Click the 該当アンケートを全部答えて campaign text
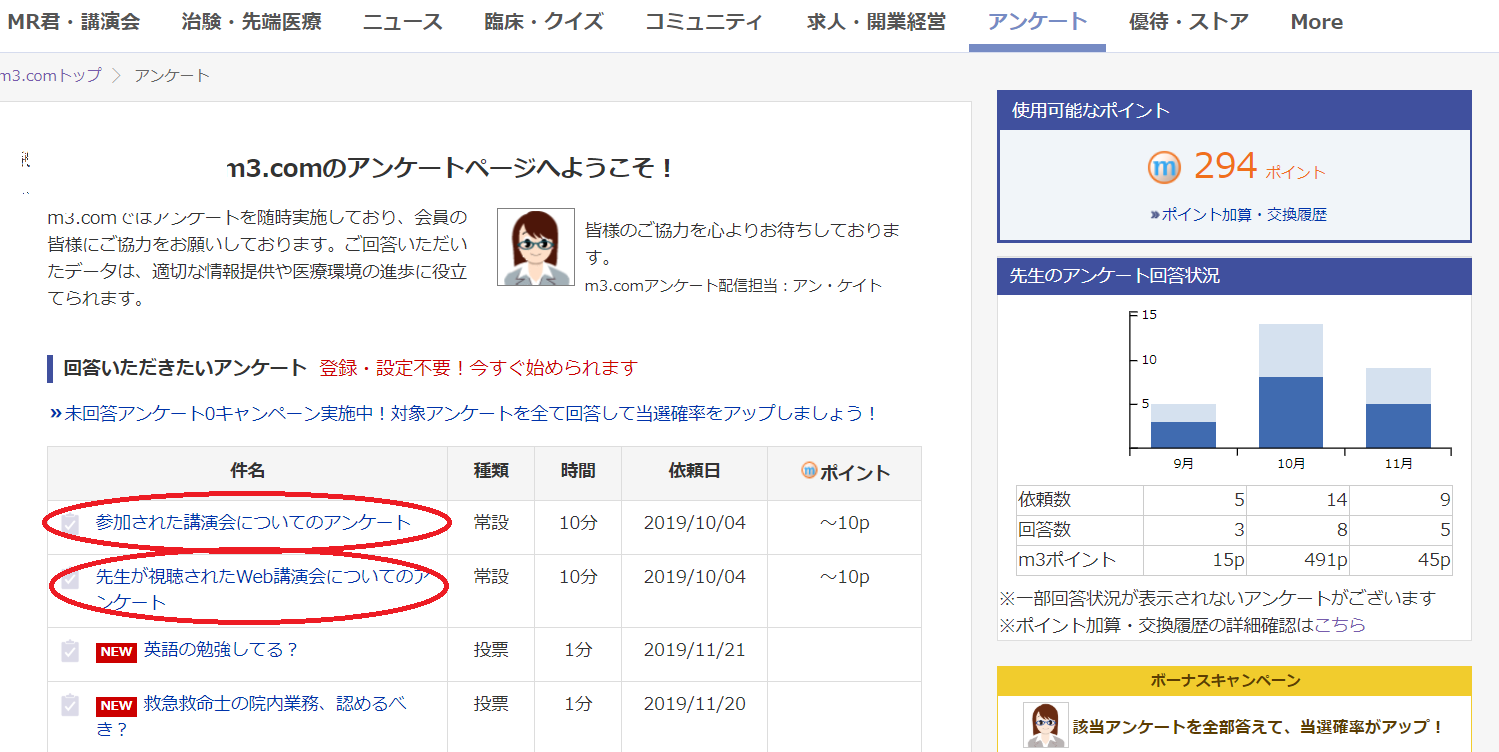 tap(1258, 727)
